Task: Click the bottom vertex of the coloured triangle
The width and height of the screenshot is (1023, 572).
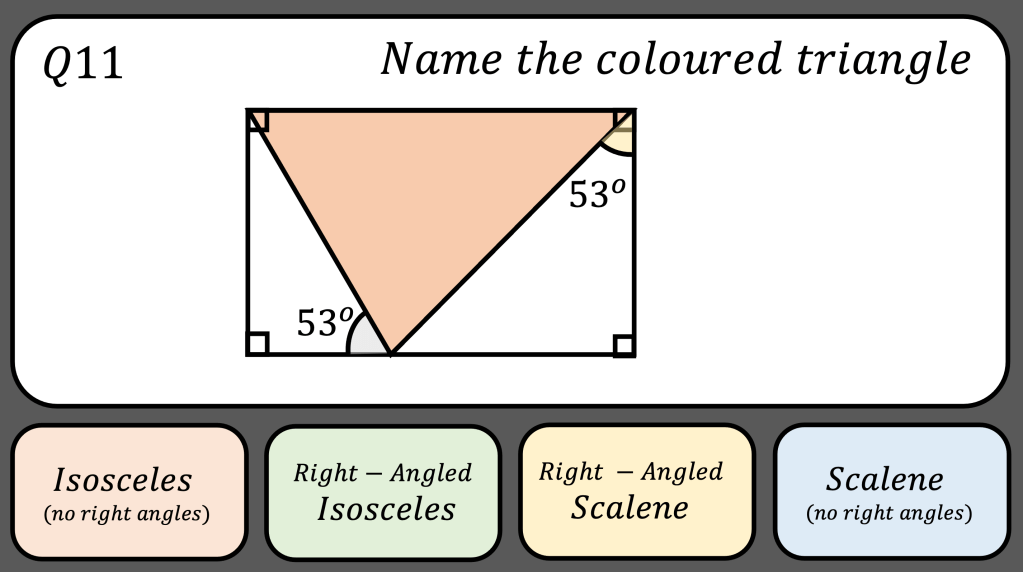Action: pyautogui.click(x=391, y=353)
